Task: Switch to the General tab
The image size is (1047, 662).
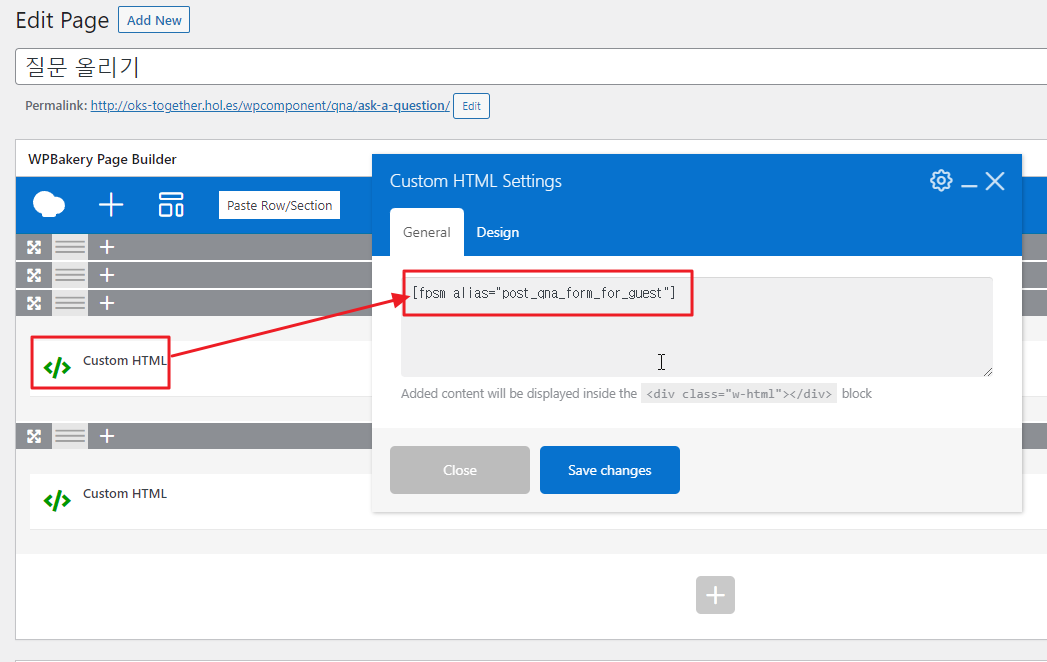Action: pyautogui.click(x=427, y=232)
